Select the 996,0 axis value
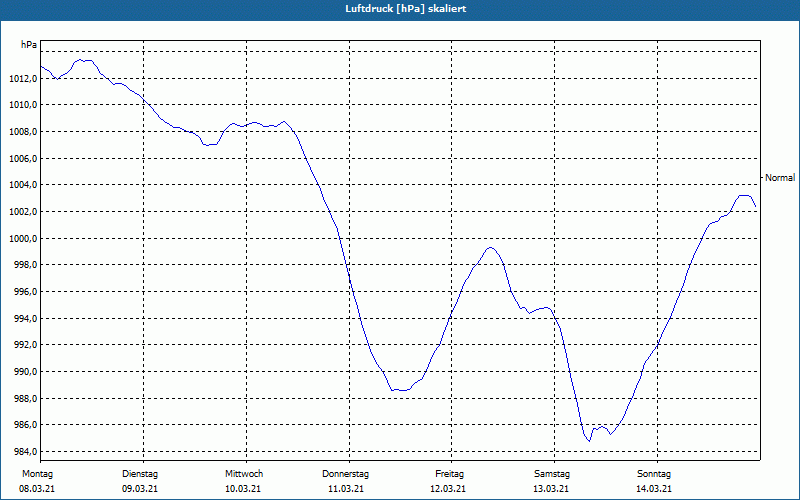800x500 pixels. point(25,292)
